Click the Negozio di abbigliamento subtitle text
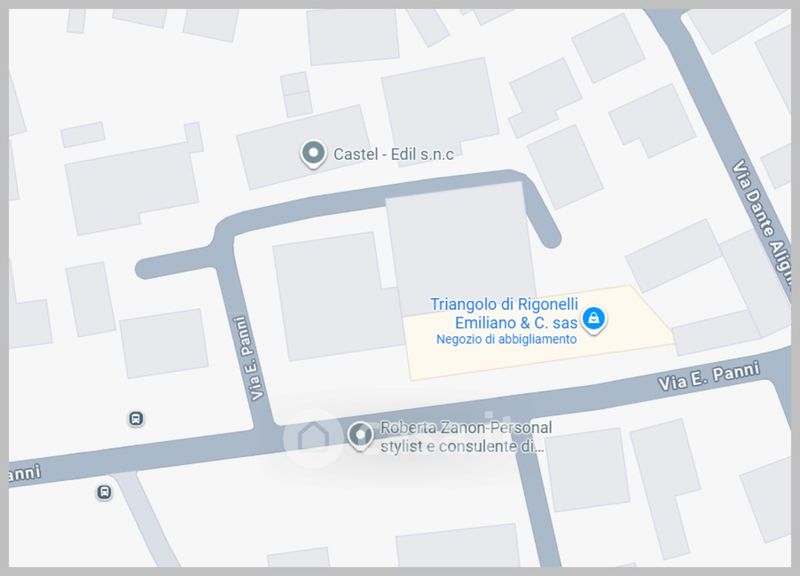Viewport: 800px width, 576px height. [506, 339]
